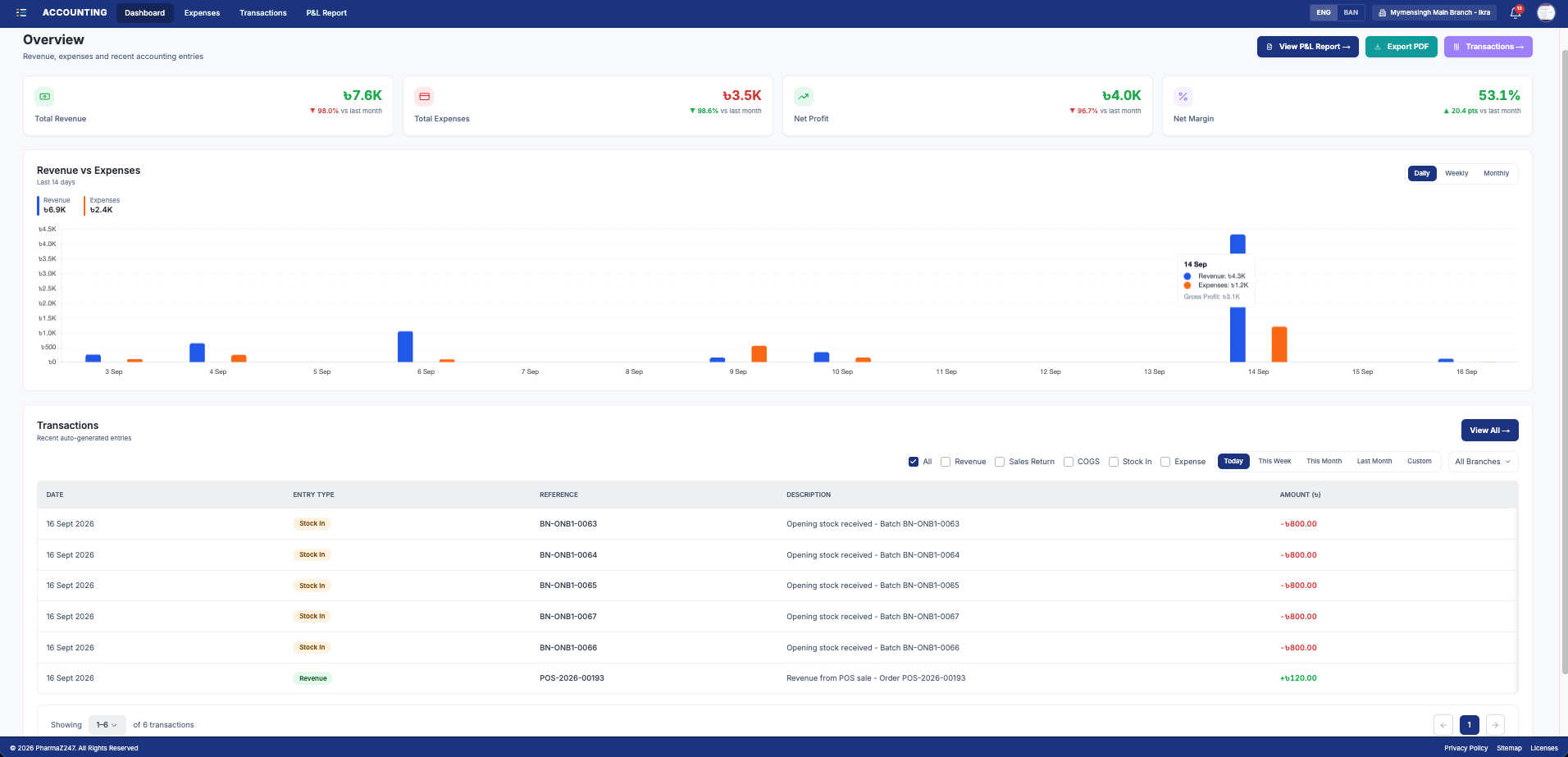Image resolution: width=1568 pixels, height=757 pixels.
Task: Uncheck the All filter checkbox
Action: pyautogui.click(x=914, y=462)
